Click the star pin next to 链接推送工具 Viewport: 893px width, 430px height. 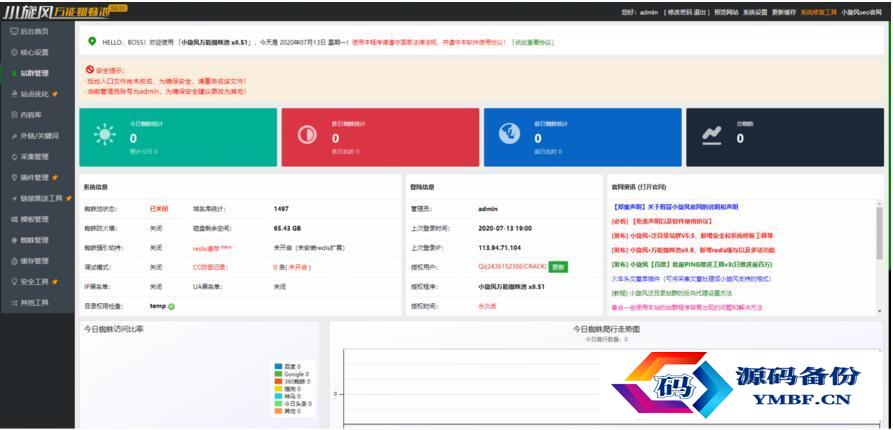(x=68, y=198)
